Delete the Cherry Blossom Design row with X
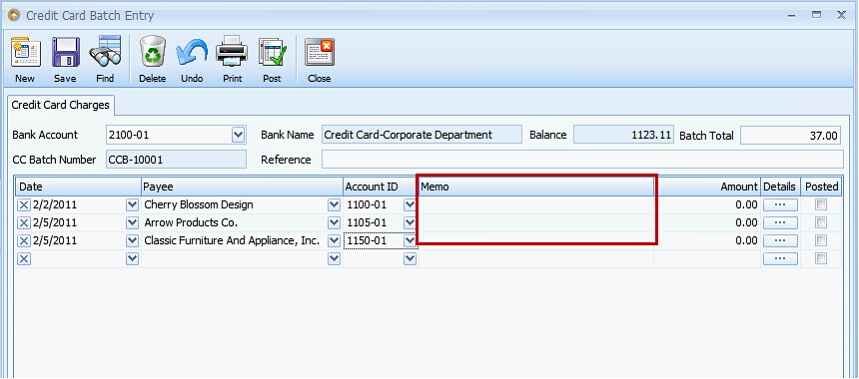The image size is (859, 379). point(24,205)
